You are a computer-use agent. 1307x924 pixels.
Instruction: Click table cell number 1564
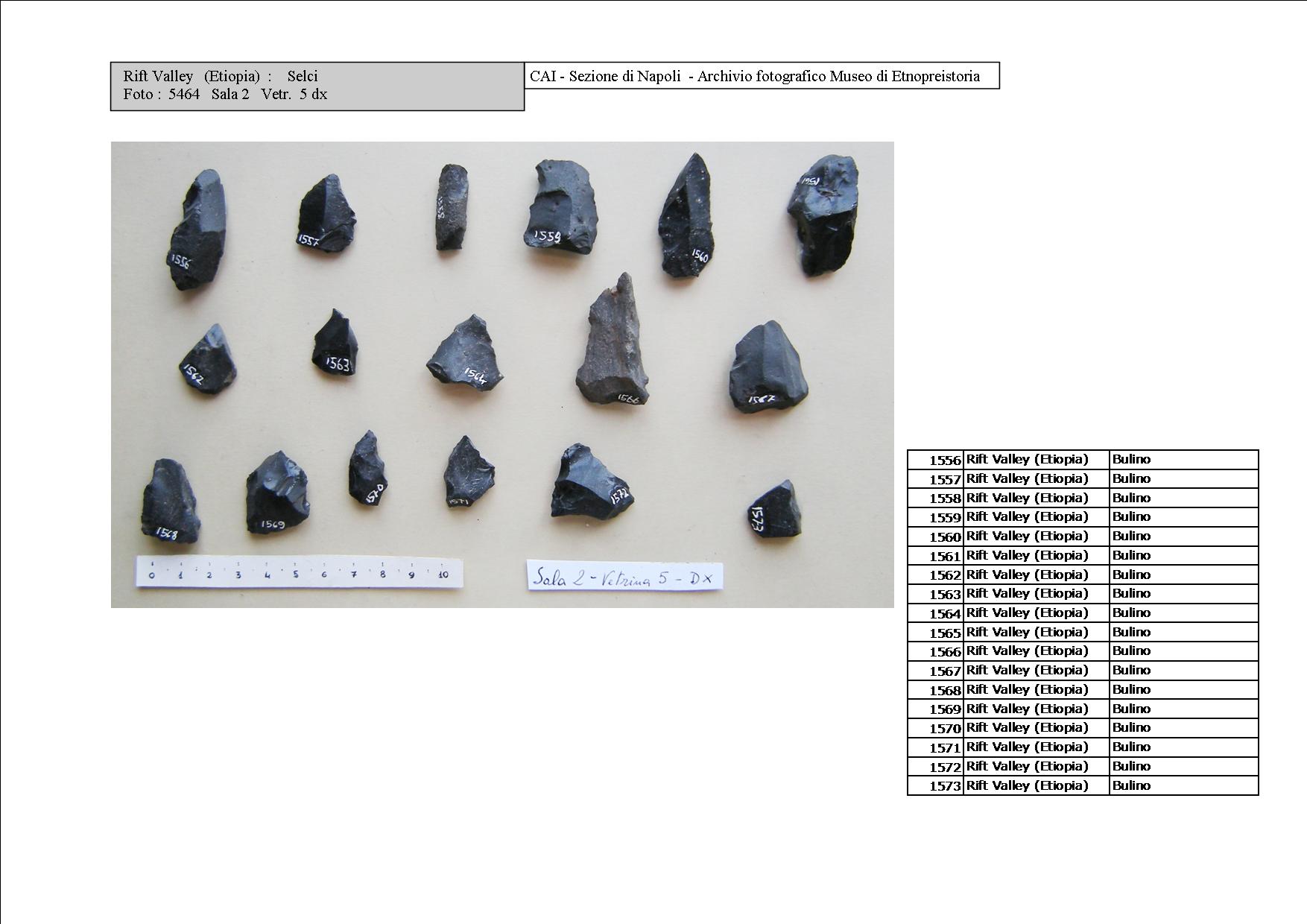click(935, 613)
